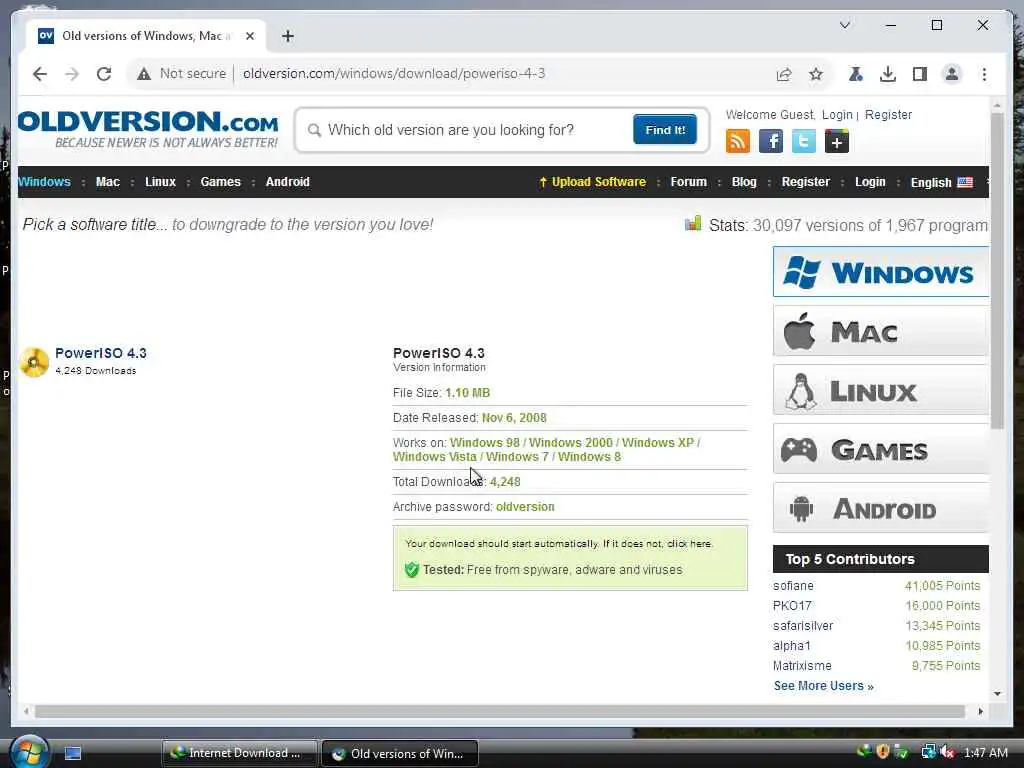Select the Mac nav menu item
This screenshot has width=1024, height=768.
click(x=108, y=182)
